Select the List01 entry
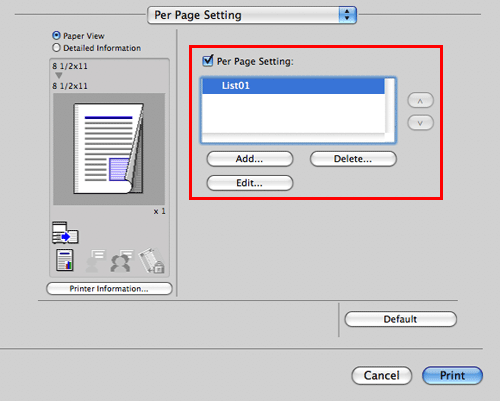The image size is (500, 401). [x=293, y=86]
